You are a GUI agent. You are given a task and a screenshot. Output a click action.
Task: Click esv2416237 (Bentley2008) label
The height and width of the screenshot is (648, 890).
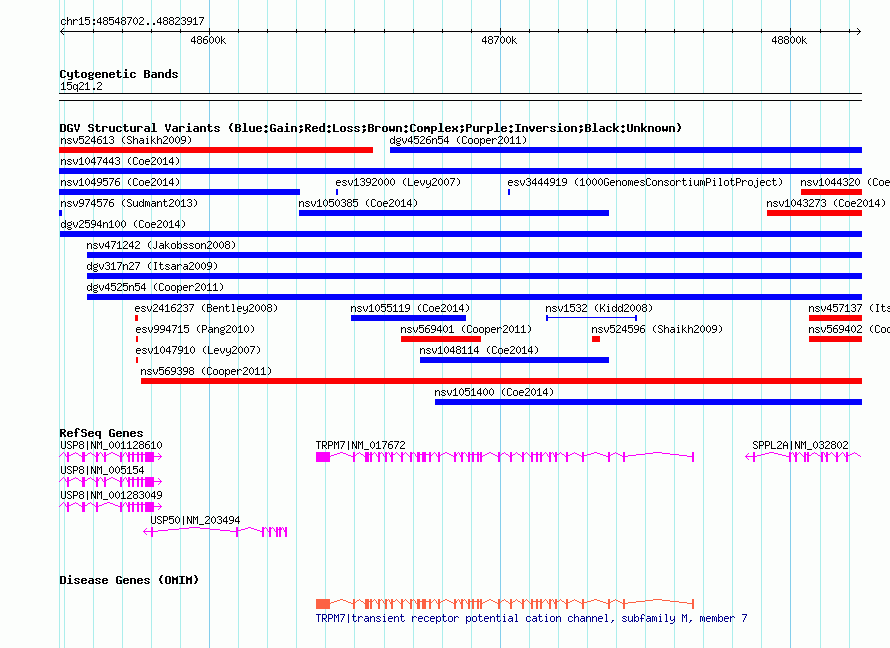pyautogui.click(x=206, y=308)
